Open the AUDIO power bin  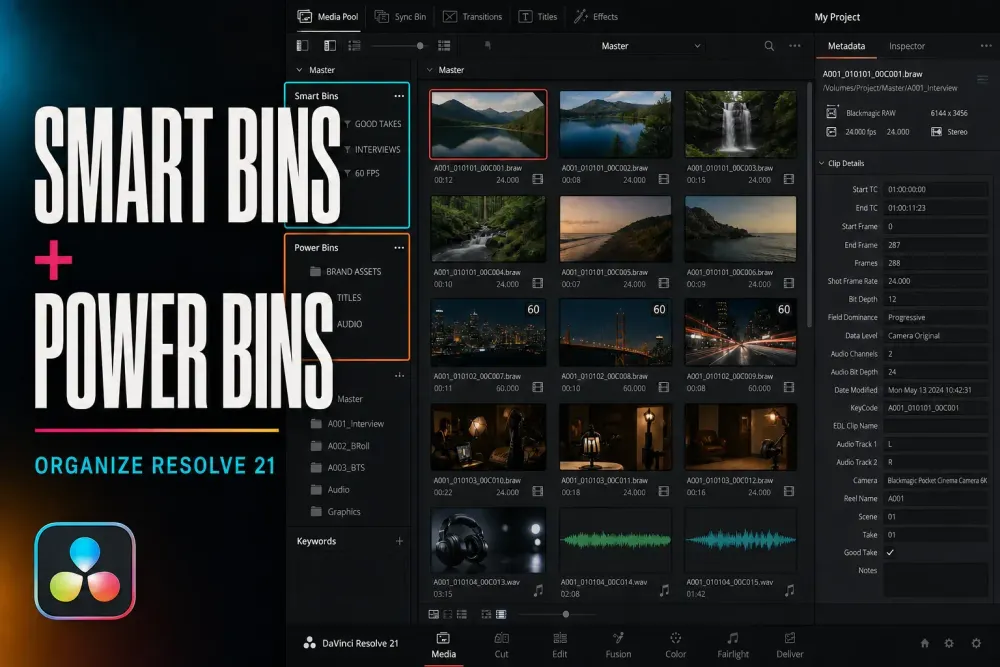pyautogui.click(x=349, y=324)
